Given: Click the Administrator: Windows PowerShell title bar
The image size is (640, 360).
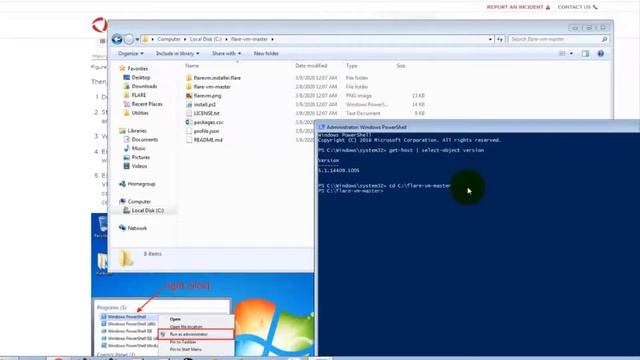Looking at the screenshot, I should coord(478,127).
